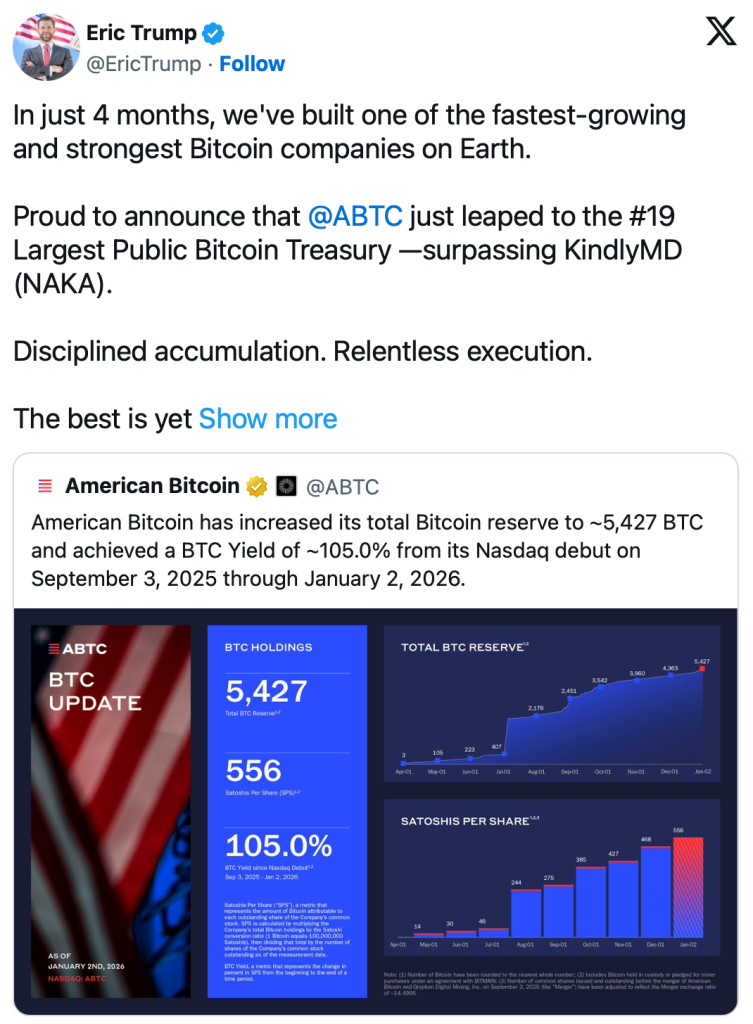Screen dimensions: 753x1024
Task: Open the @ABTC mention link in tweet
Action: click(353, 216)
